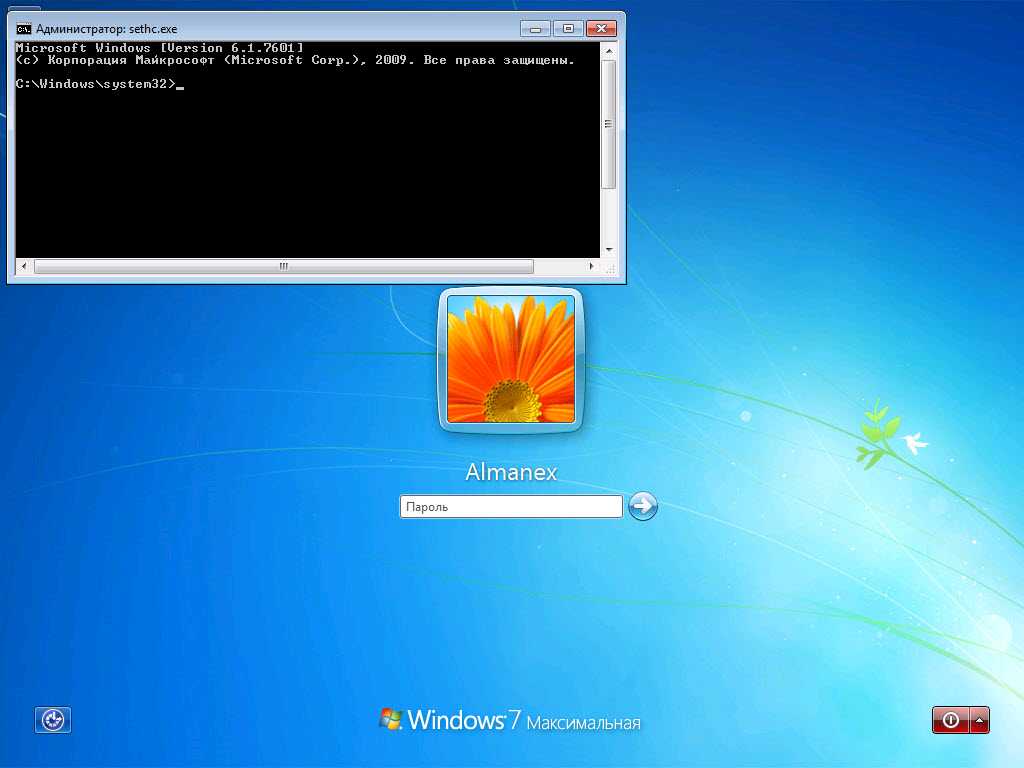Focus the C:\Windows\system32 prompt line

(100, 85)
